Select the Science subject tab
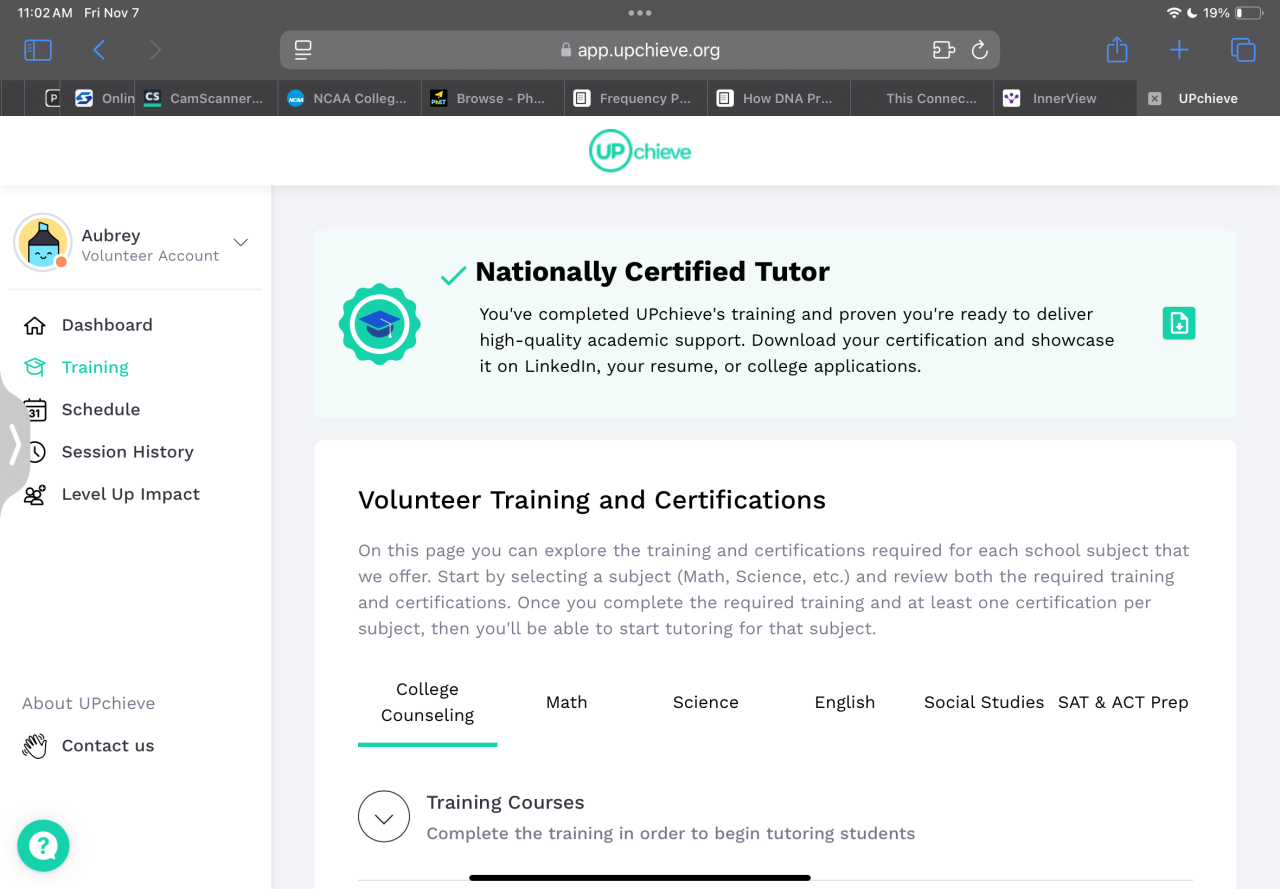This screenshot has width=1280, height=889. pos(705,702)
